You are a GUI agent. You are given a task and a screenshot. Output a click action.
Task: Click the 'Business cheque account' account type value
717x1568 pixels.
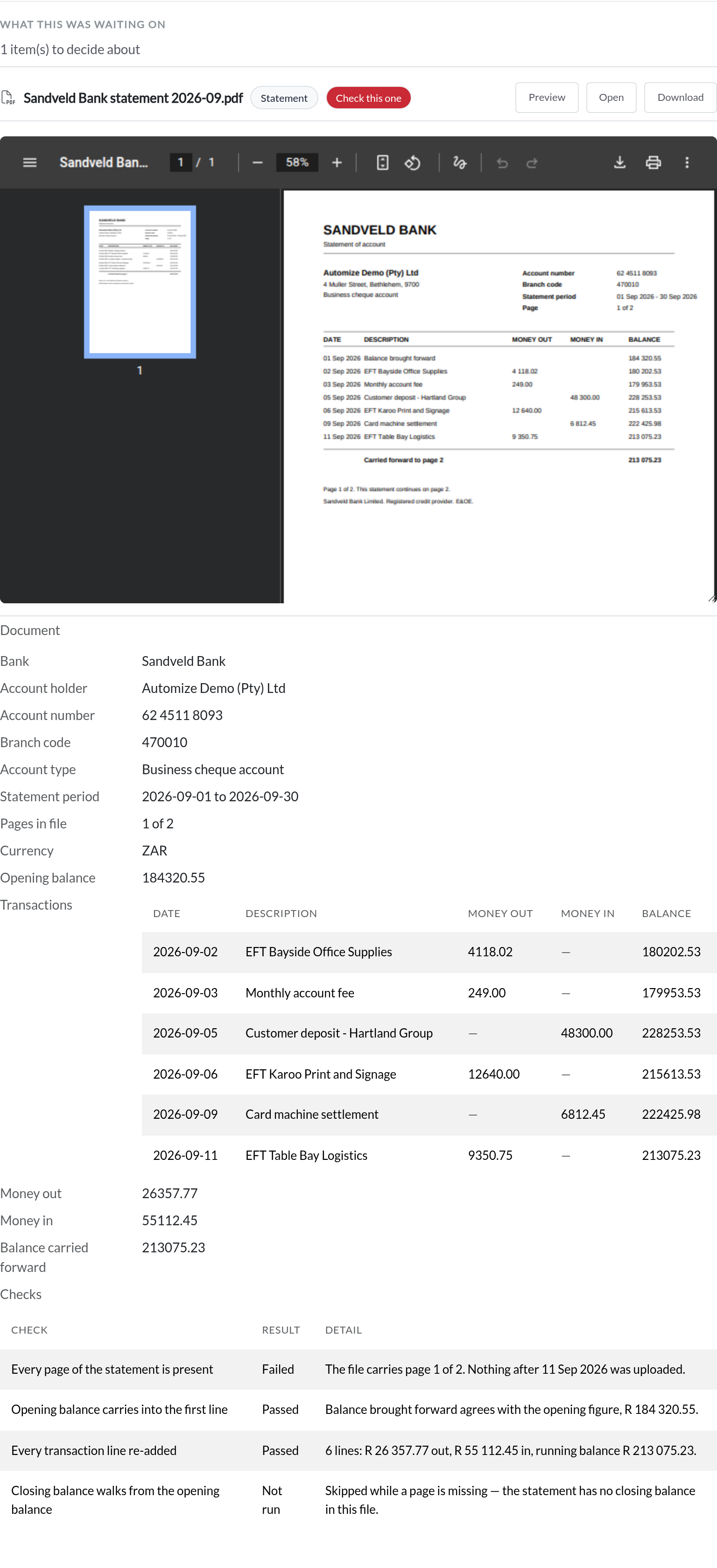(x=212, y=770)
